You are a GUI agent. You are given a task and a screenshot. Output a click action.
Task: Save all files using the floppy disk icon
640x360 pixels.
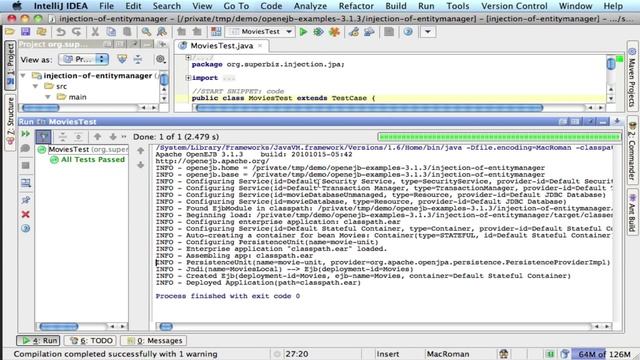tap(26, 32)
